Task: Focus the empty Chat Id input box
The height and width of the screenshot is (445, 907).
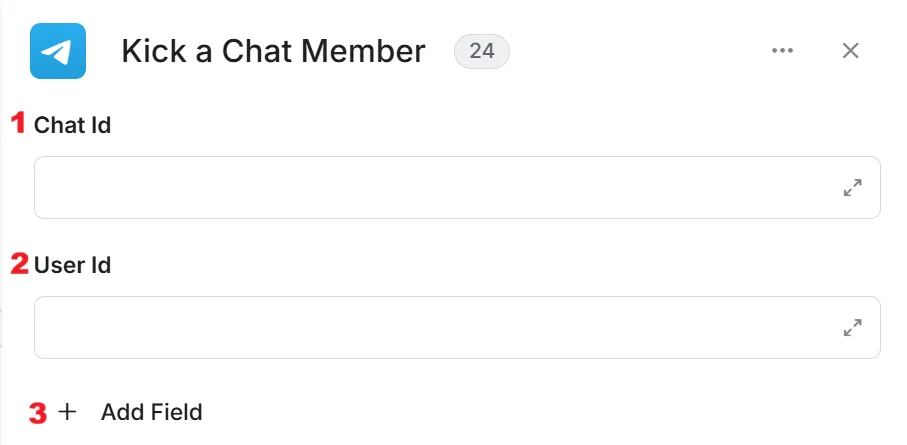Action: [x=457, y=187]
